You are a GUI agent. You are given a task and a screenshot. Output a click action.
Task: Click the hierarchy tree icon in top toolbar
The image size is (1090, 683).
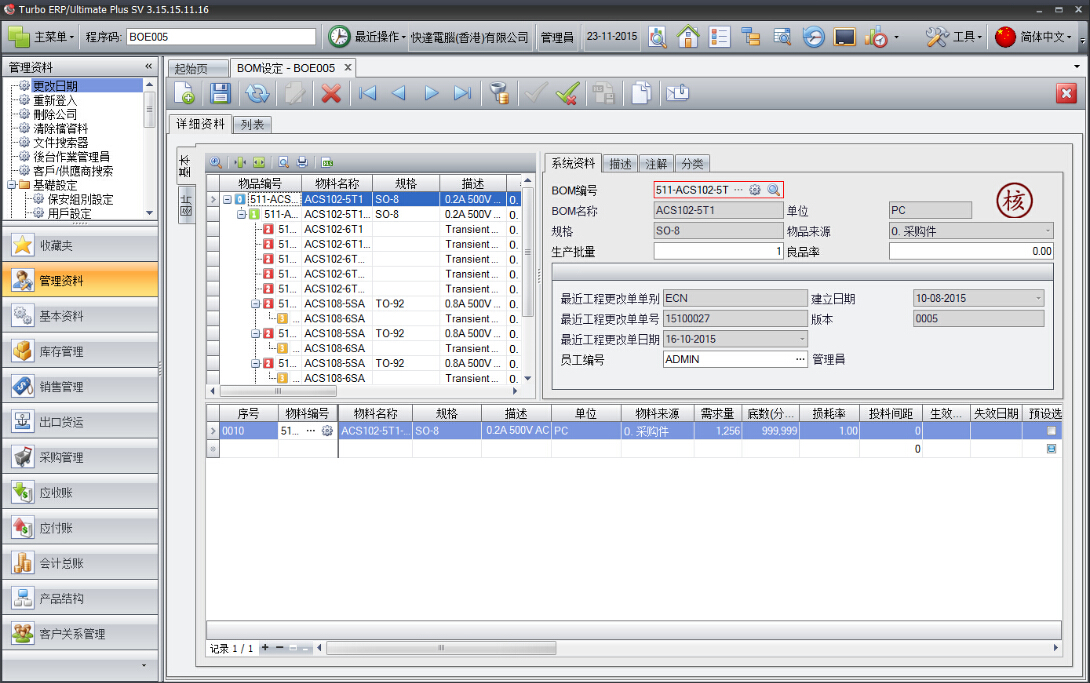point(751,37)
